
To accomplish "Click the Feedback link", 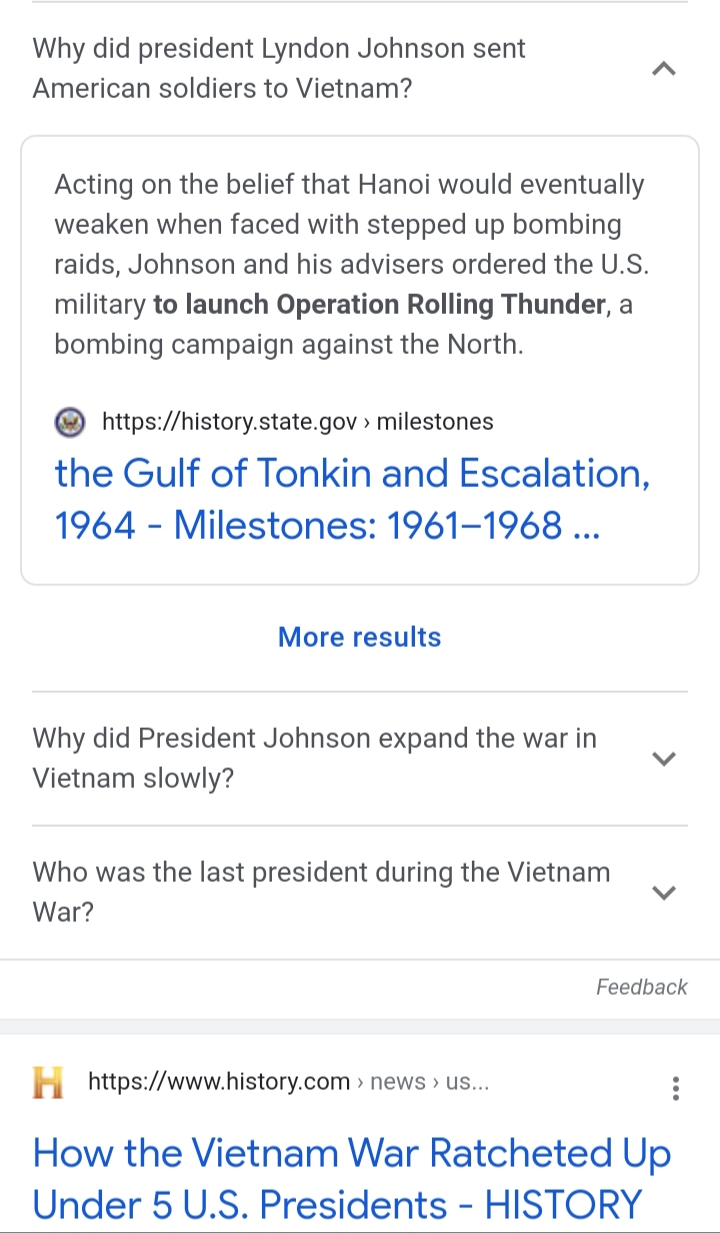I will pyautogui.click(x=641, y=987).
